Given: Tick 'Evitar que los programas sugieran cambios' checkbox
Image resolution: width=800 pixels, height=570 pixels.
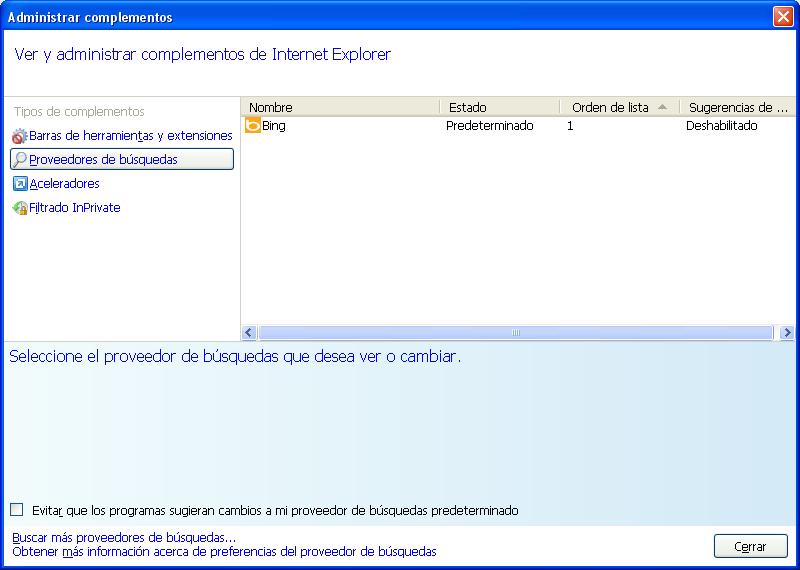Looking at the screenshot, I should (x=17, y=509).
